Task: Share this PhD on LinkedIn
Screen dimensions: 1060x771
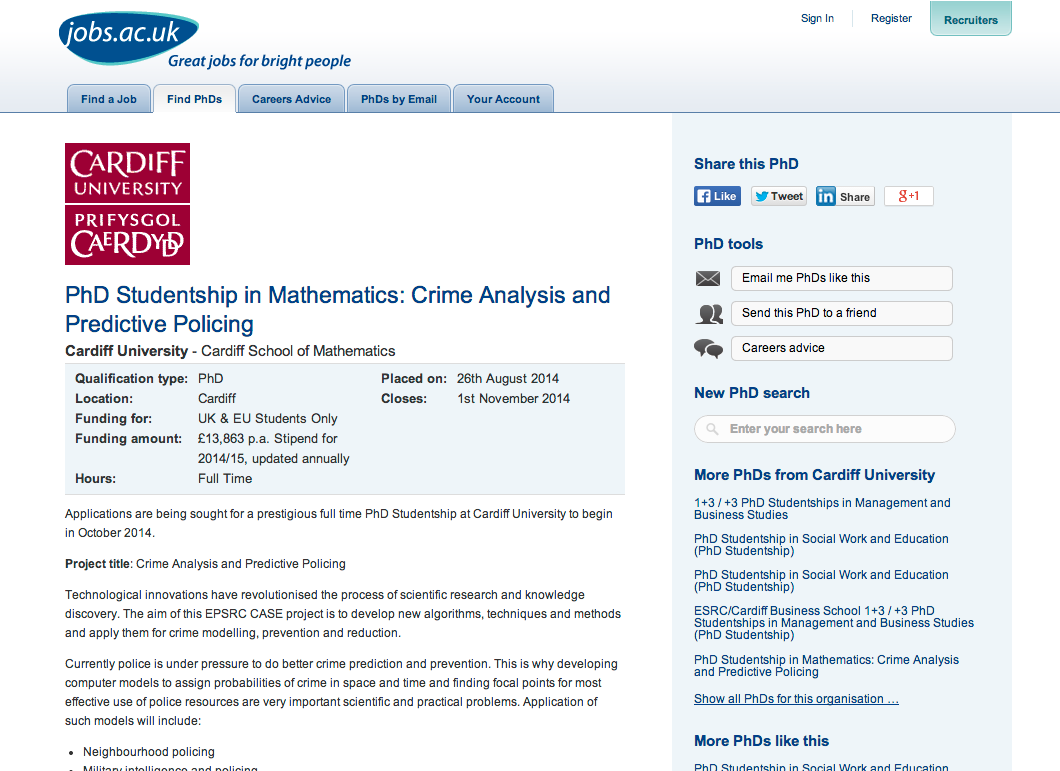Action: click(x=845, y=196)
